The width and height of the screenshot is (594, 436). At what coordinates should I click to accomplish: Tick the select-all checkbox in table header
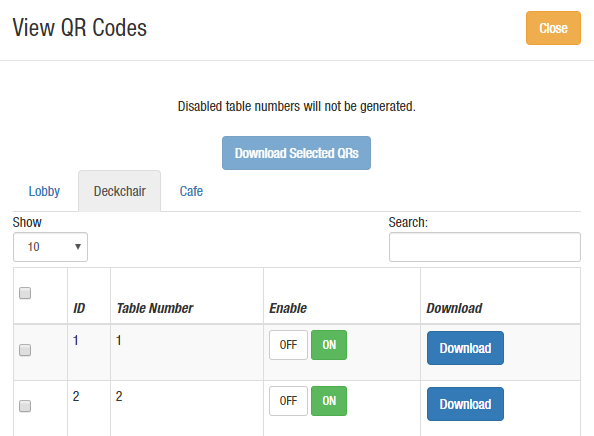point(25,293)
